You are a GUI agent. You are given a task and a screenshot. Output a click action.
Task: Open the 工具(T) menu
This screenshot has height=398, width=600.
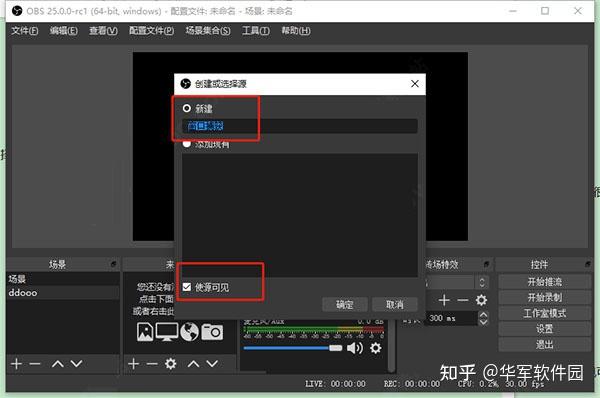(x=256, y=31)
